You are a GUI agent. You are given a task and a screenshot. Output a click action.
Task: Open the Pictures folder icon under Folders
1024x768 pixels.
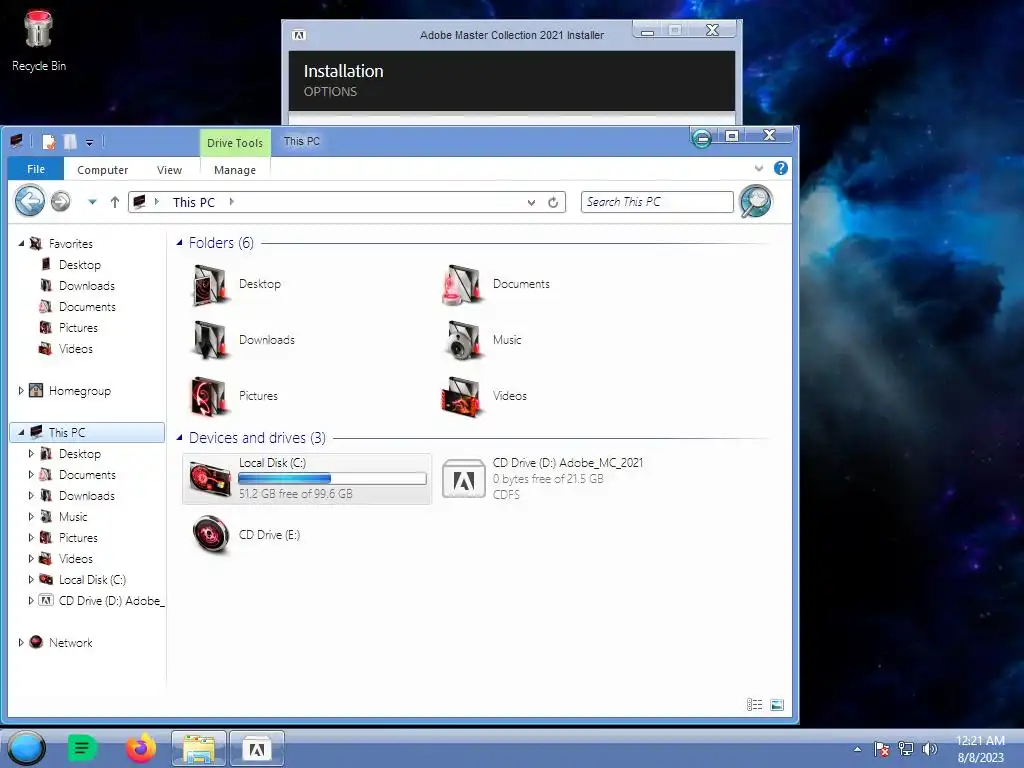point(210,396)
